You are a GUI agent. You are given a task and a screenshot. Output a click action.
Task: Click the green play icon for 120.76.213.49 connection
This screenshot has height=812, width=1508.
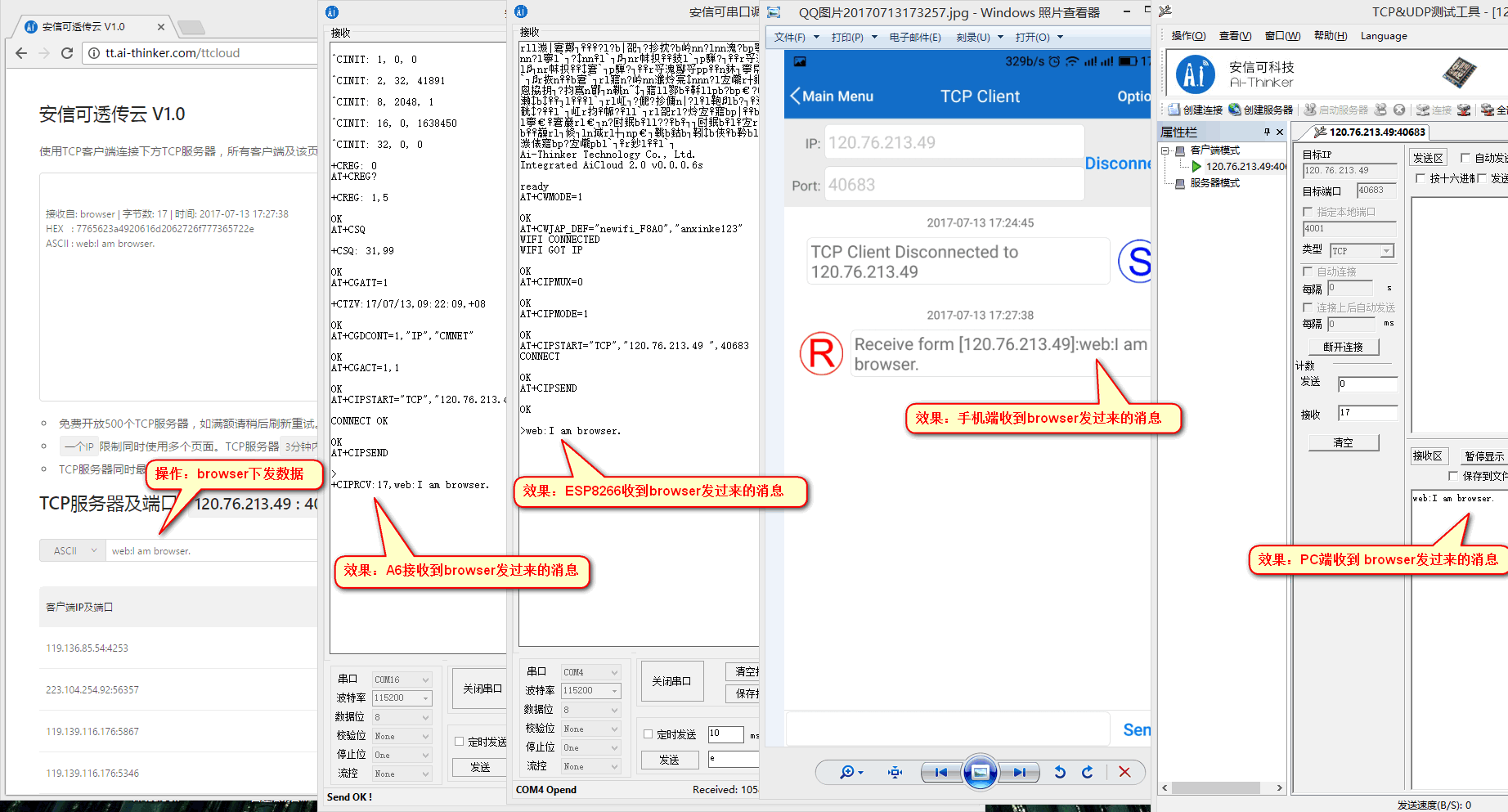(x=1196, y=166)
